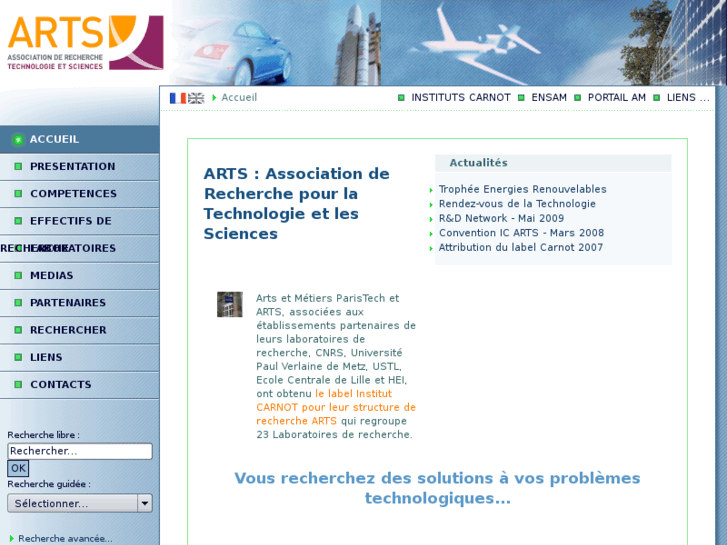Image resolution: width=727 pixels, height=545 pixels.
Task: Open the Recherche avancée... link
Action: 65,539
